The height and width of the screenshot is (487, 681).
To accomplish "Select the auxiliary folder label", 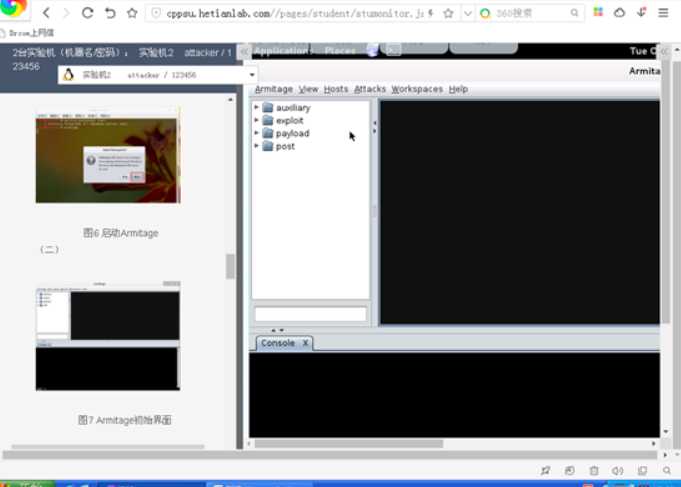I will [293, 108].
